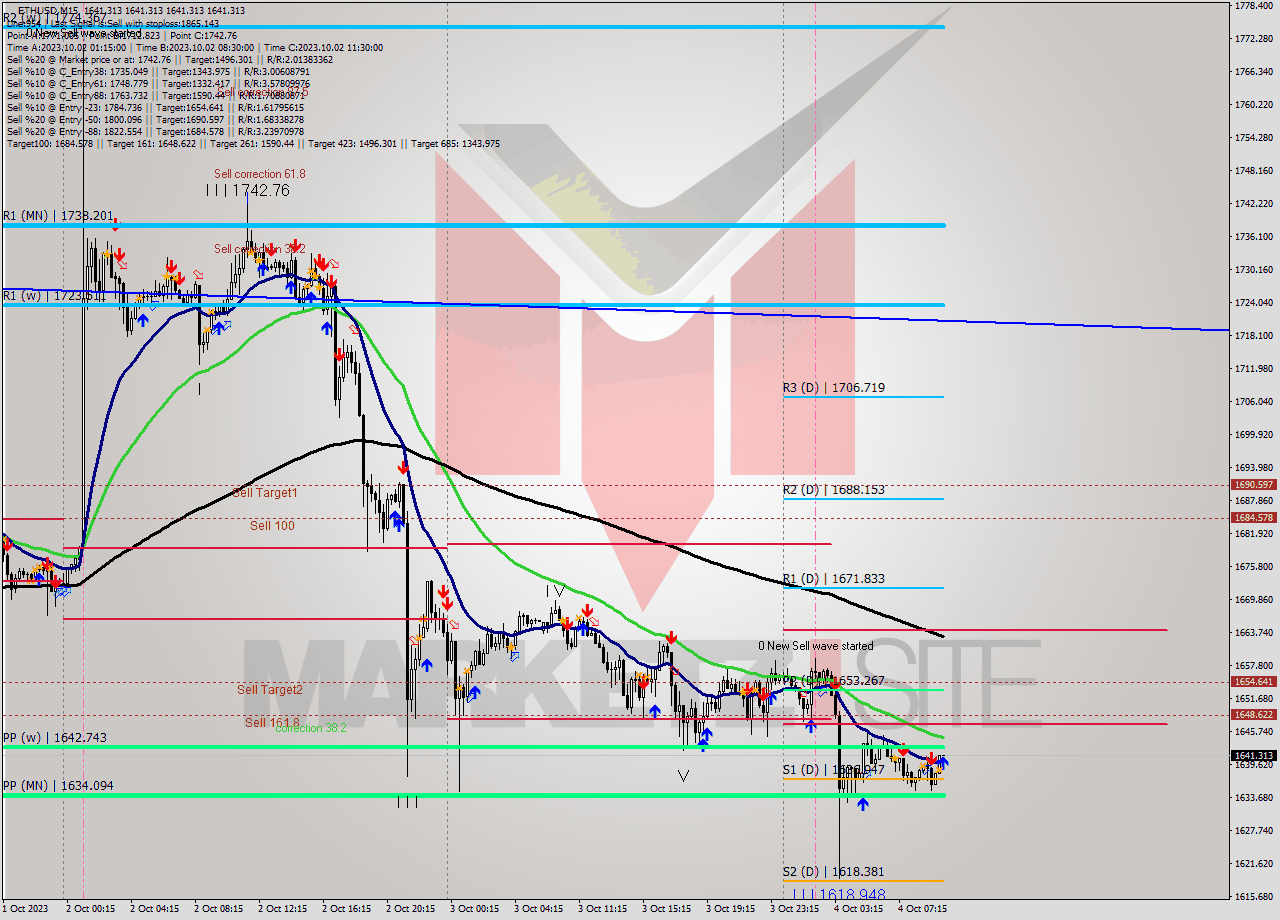
Task: Click the 'Sell %20 @ Entry -50: 1800.096' line
Action: (x=155, y=119)
